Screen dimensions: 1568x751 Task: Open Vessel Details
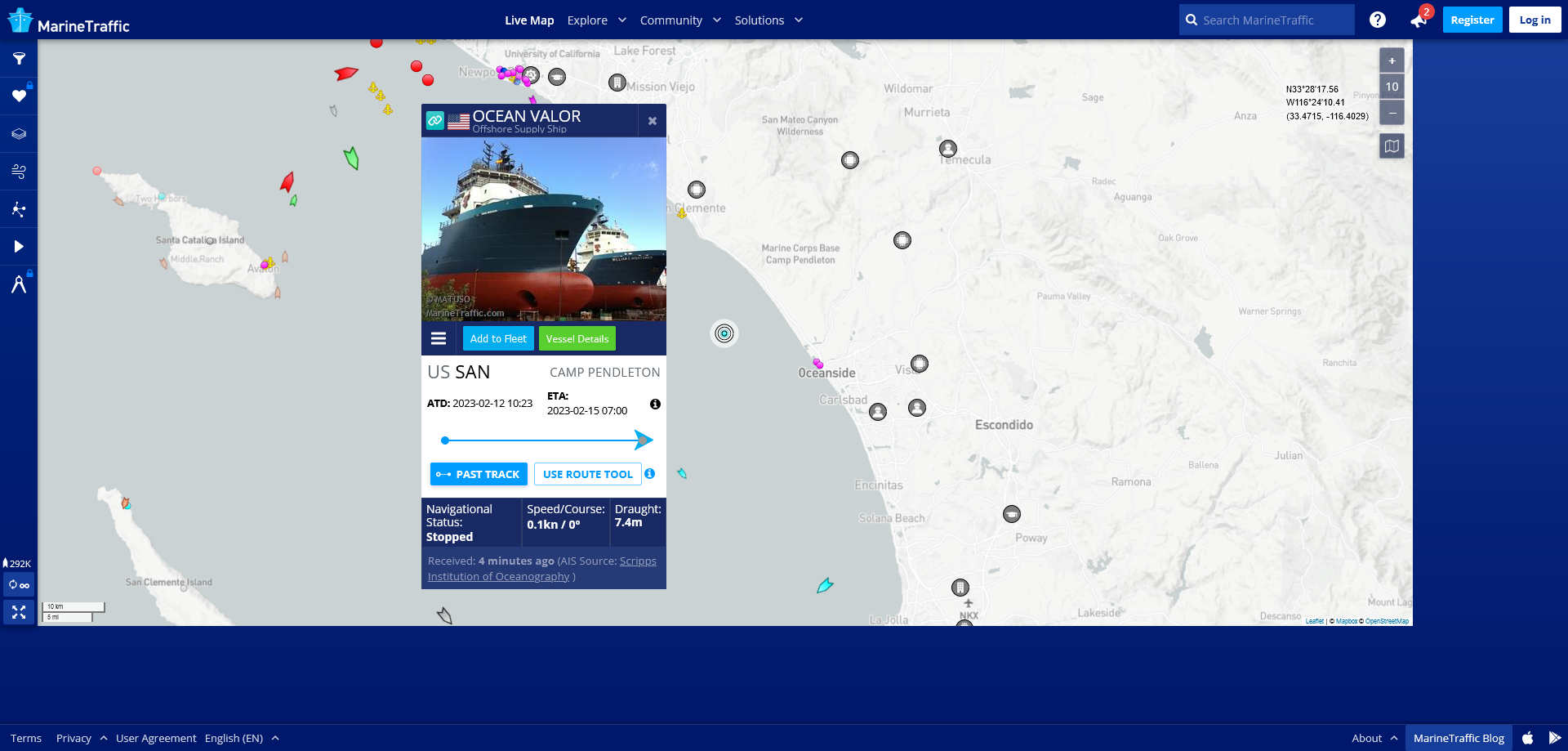click(577, 338)
